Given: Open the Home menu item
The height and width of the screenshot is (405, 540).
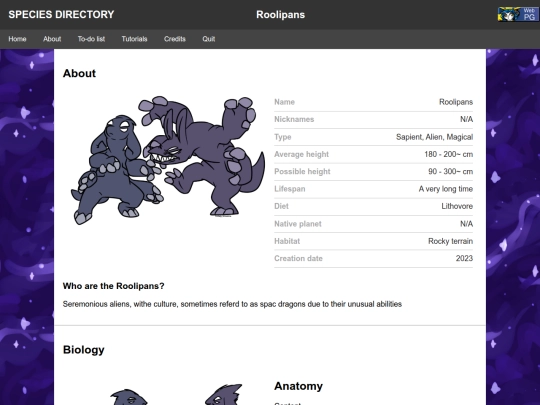Looking at the screenshot, I should pos(17,39).
